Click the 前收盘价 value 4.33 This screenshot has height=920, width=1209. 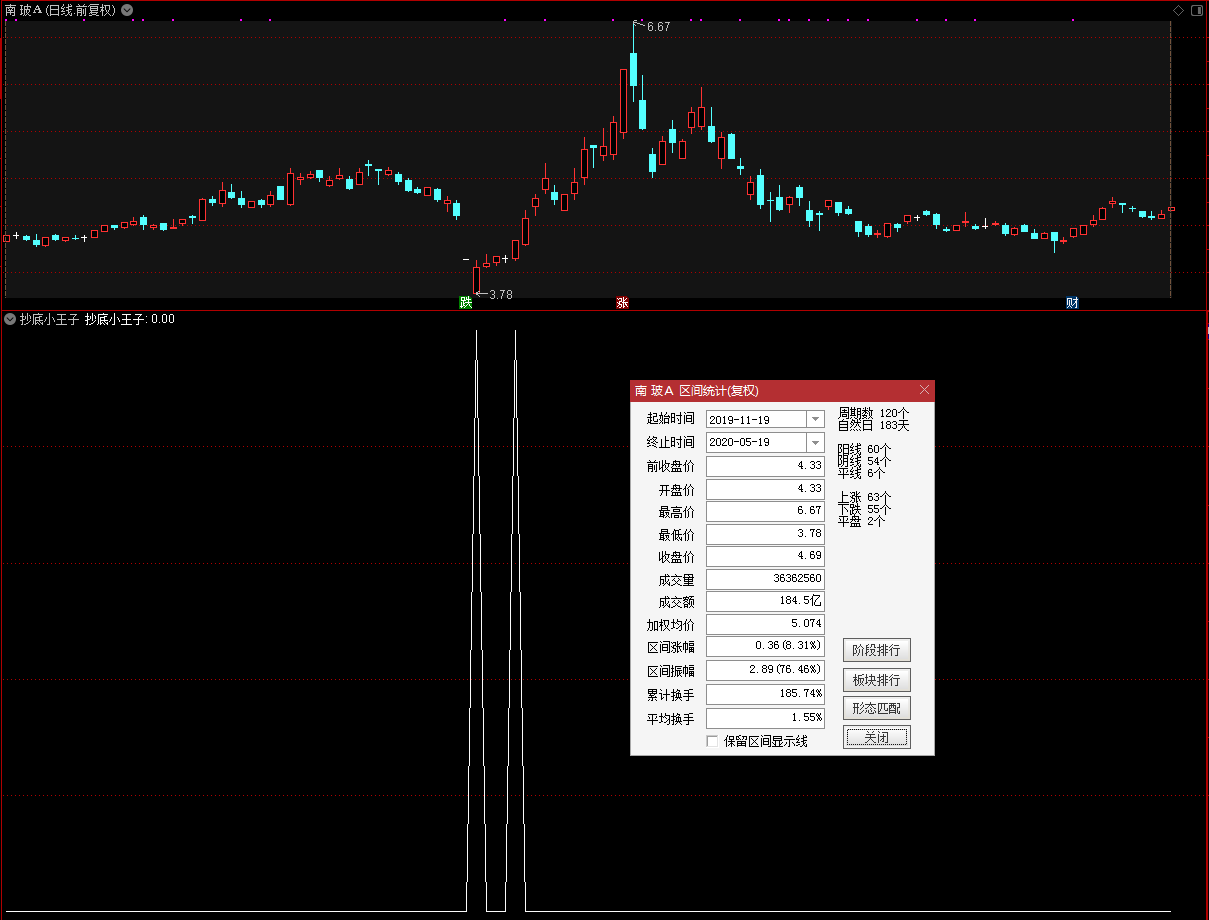[765, 466]
